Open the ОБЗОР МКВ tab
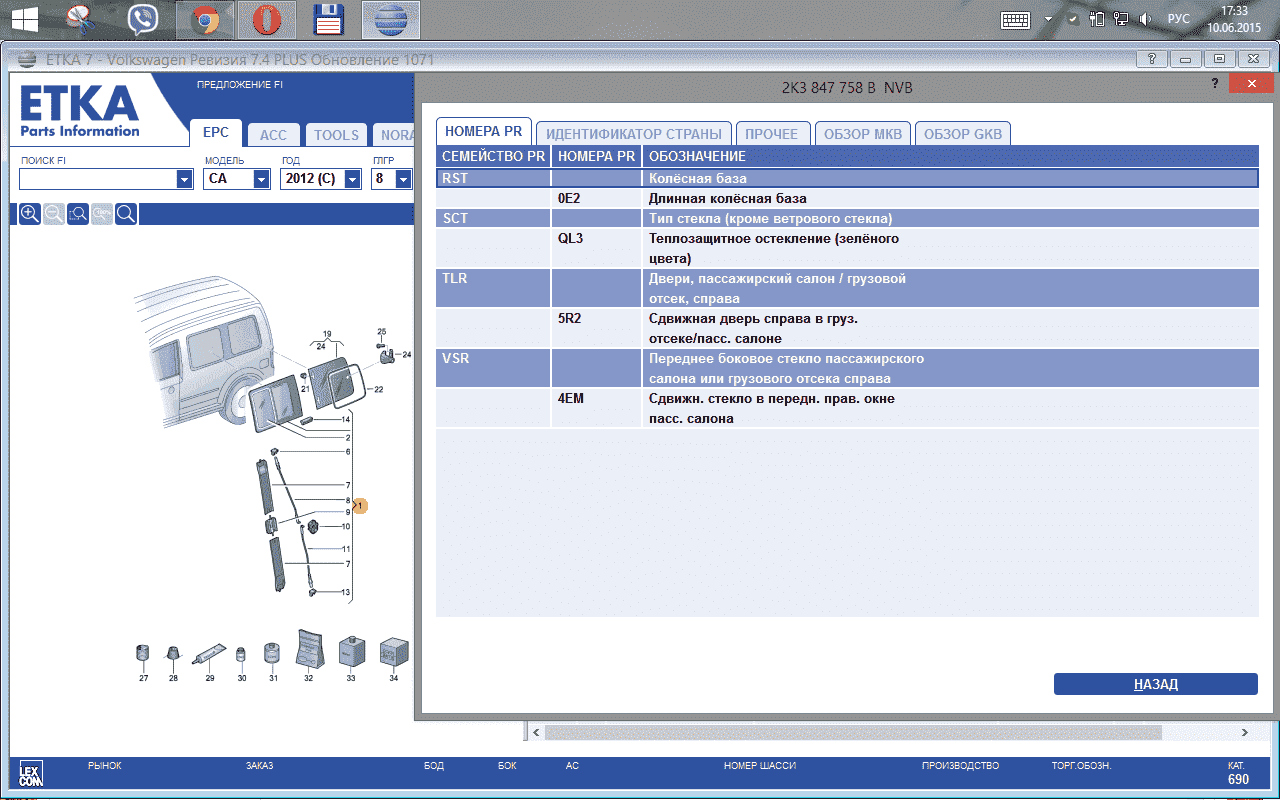1280x800 pixels. click(863, 133)
